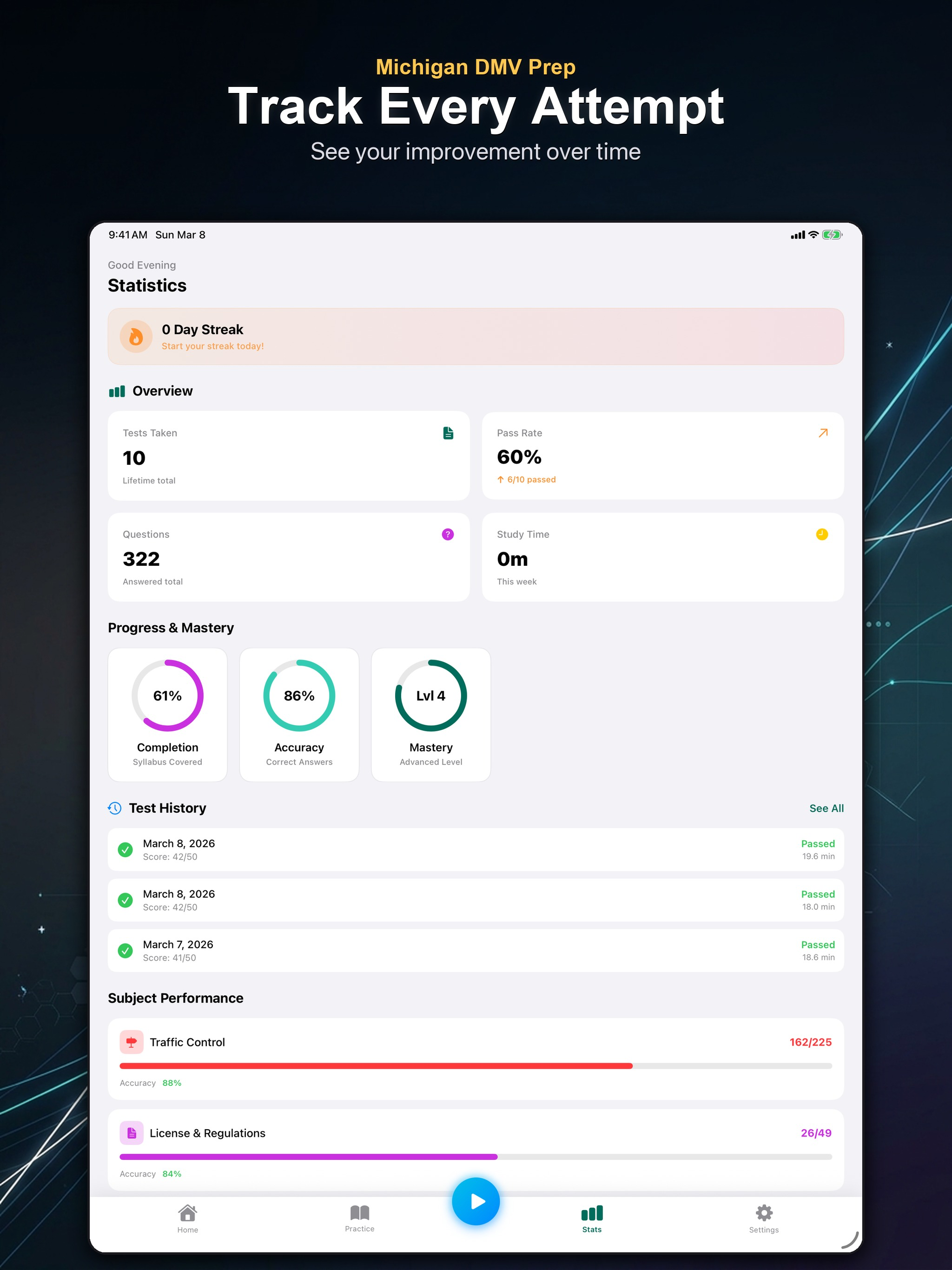Click the Wi-Fi status icon
This screenshot has height=1270, width=952.
coord(813,235)
